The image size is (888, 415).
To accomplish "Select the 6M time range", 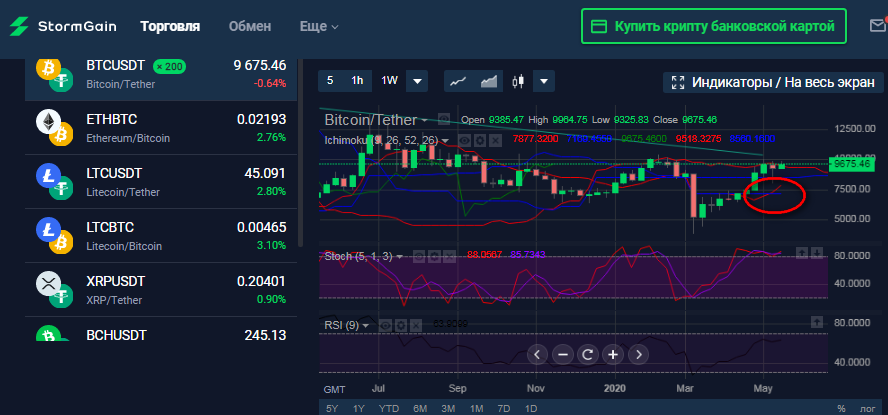I will [420, 408].
